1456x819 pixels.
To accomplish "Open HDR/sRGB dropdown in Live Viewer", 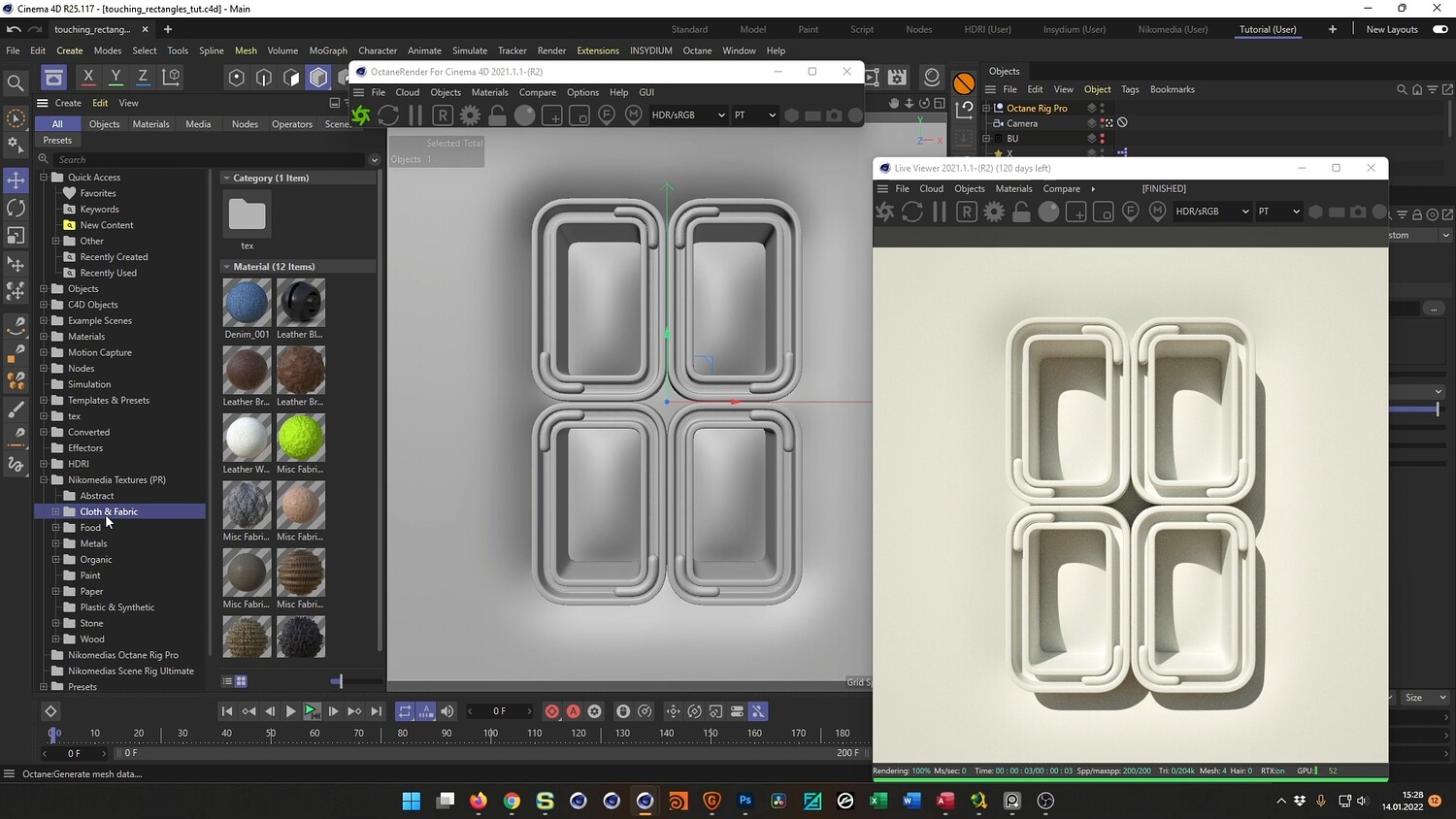I will 1211,212.
